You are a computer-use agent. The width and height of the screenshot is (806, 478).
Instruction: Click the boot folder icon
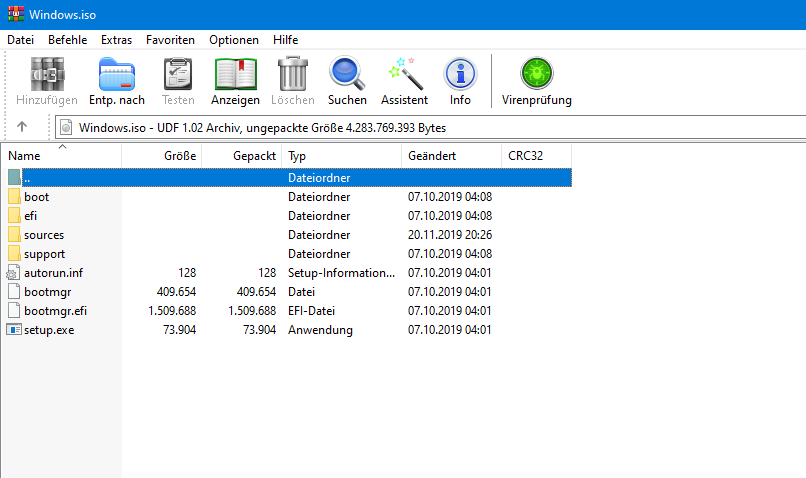click(x=14, y=196)
